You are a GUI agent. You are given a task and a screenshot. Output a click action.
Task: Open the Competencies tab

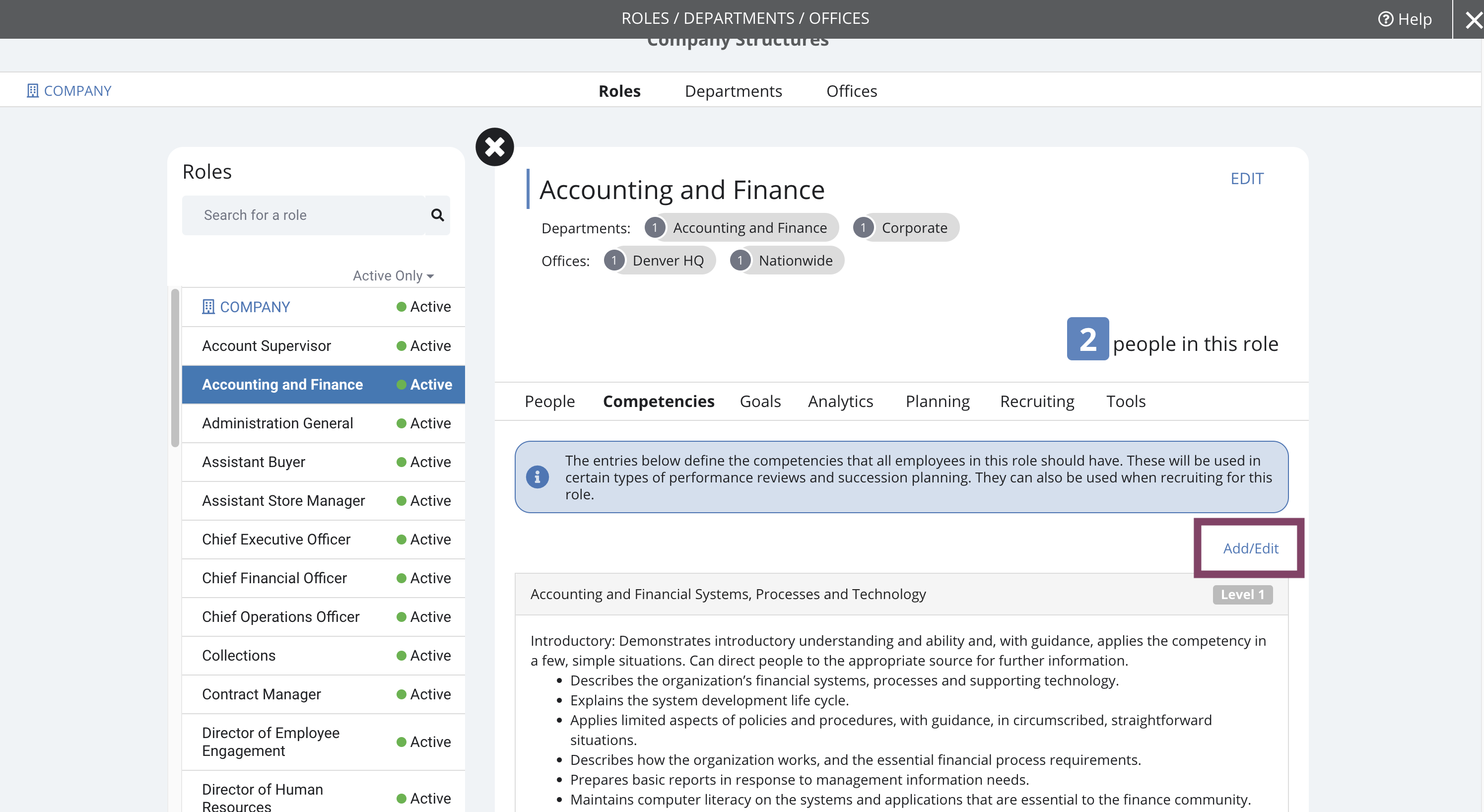coord(659,401)
